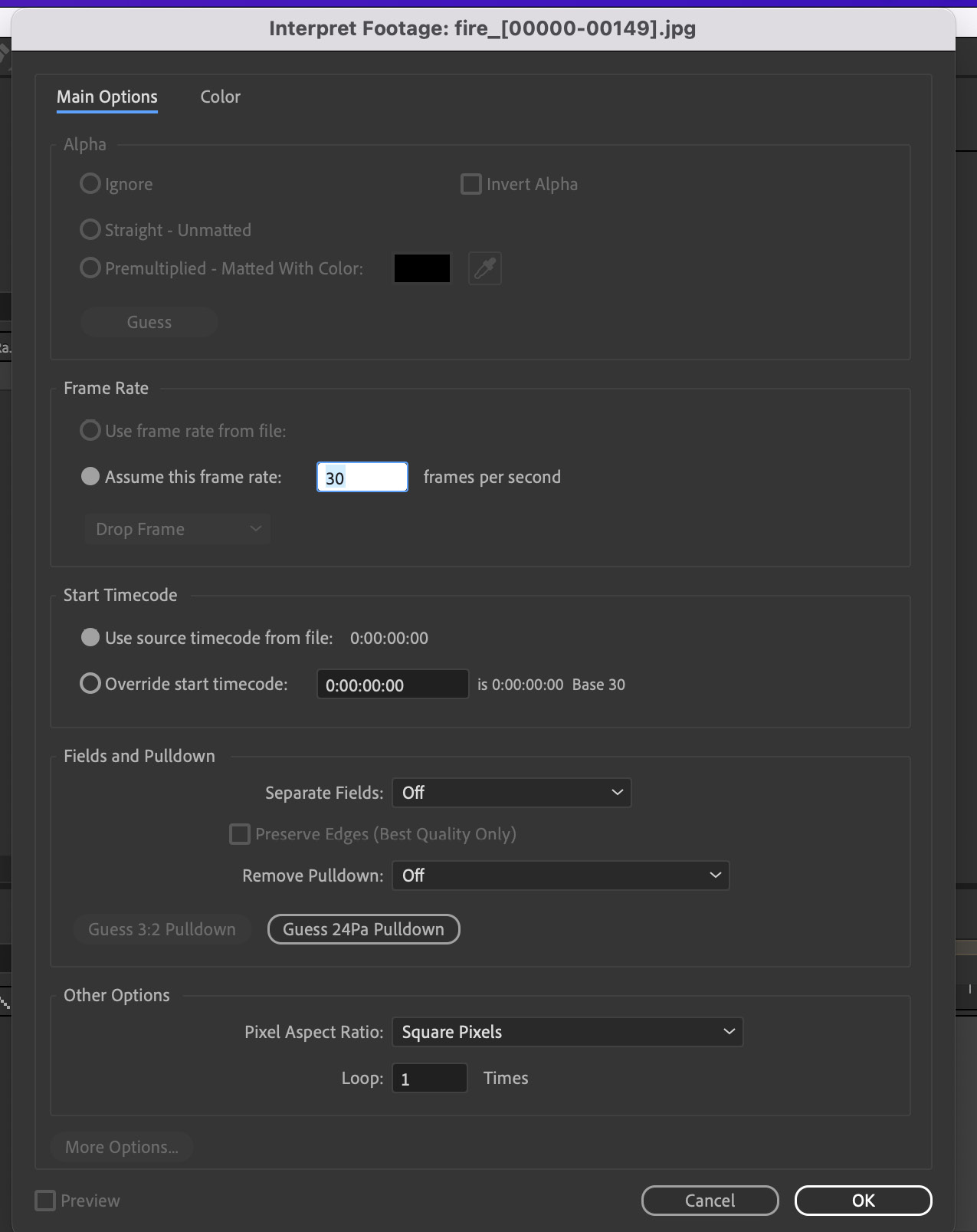977x1232 pixels.
Task: Confirm the dialog with OK
Action: pos(863,1201)
